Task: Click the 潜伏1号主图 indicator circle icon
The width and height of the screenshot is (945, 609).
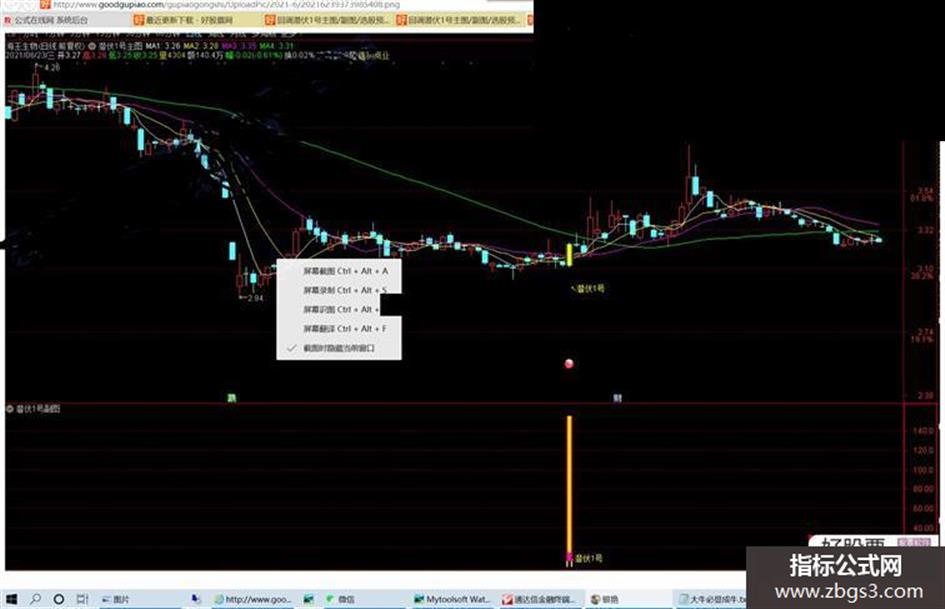Action: [92, 46]
